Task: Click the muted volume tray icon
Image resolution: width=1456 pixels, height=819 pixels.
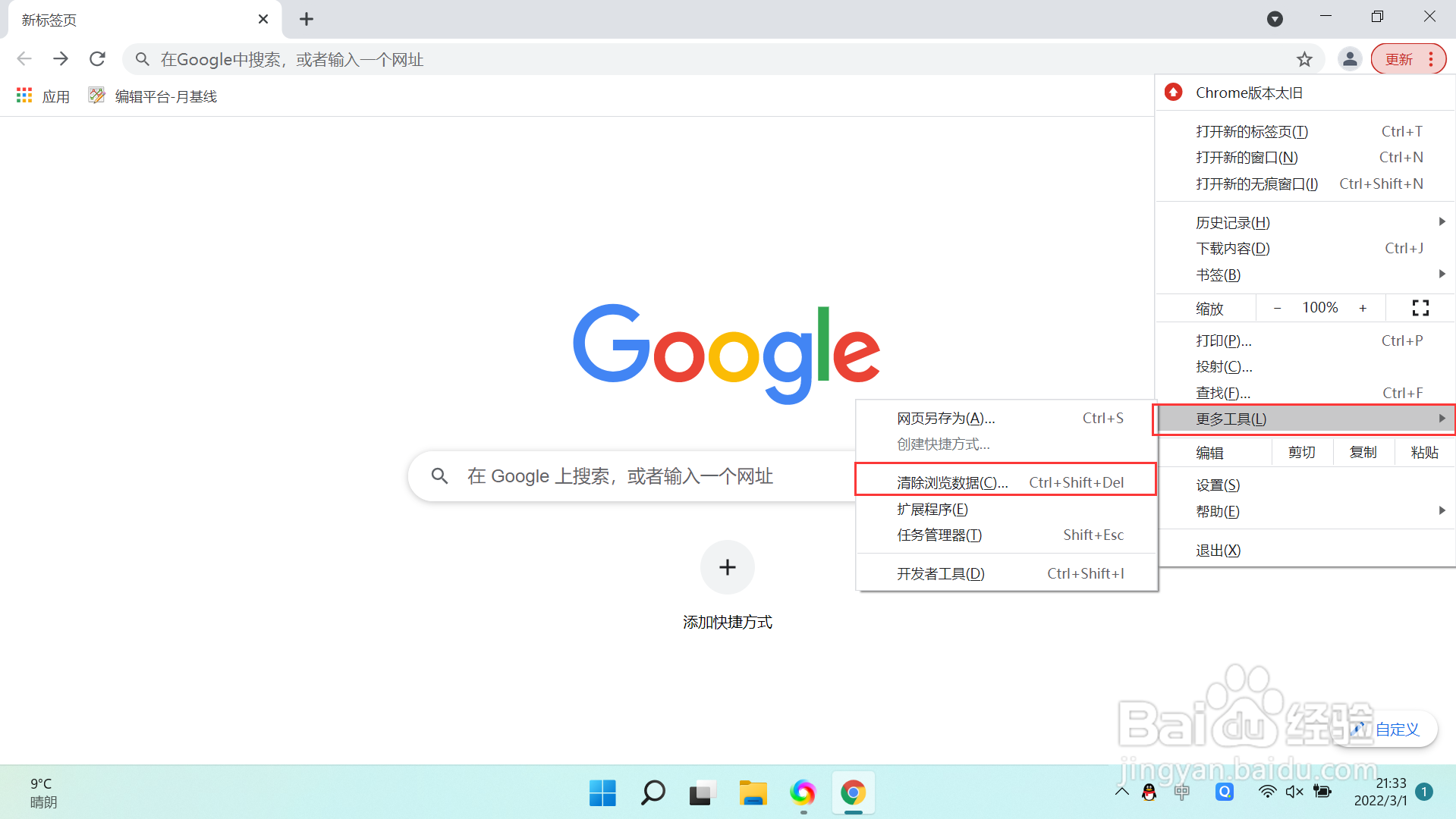Action: (x=1294, y=792)
